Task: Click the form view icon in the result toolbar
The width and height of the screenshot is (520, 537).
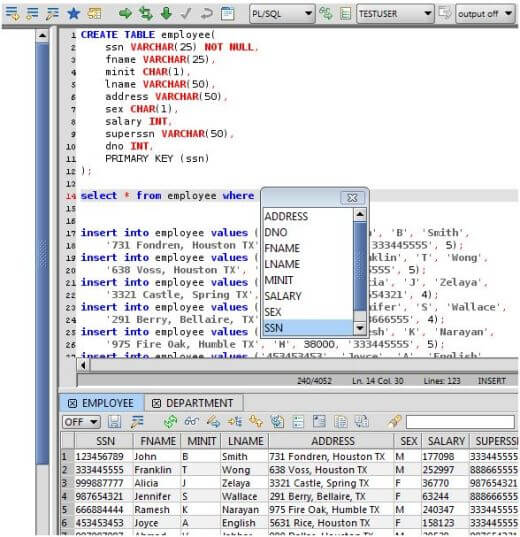Action: 298,422
